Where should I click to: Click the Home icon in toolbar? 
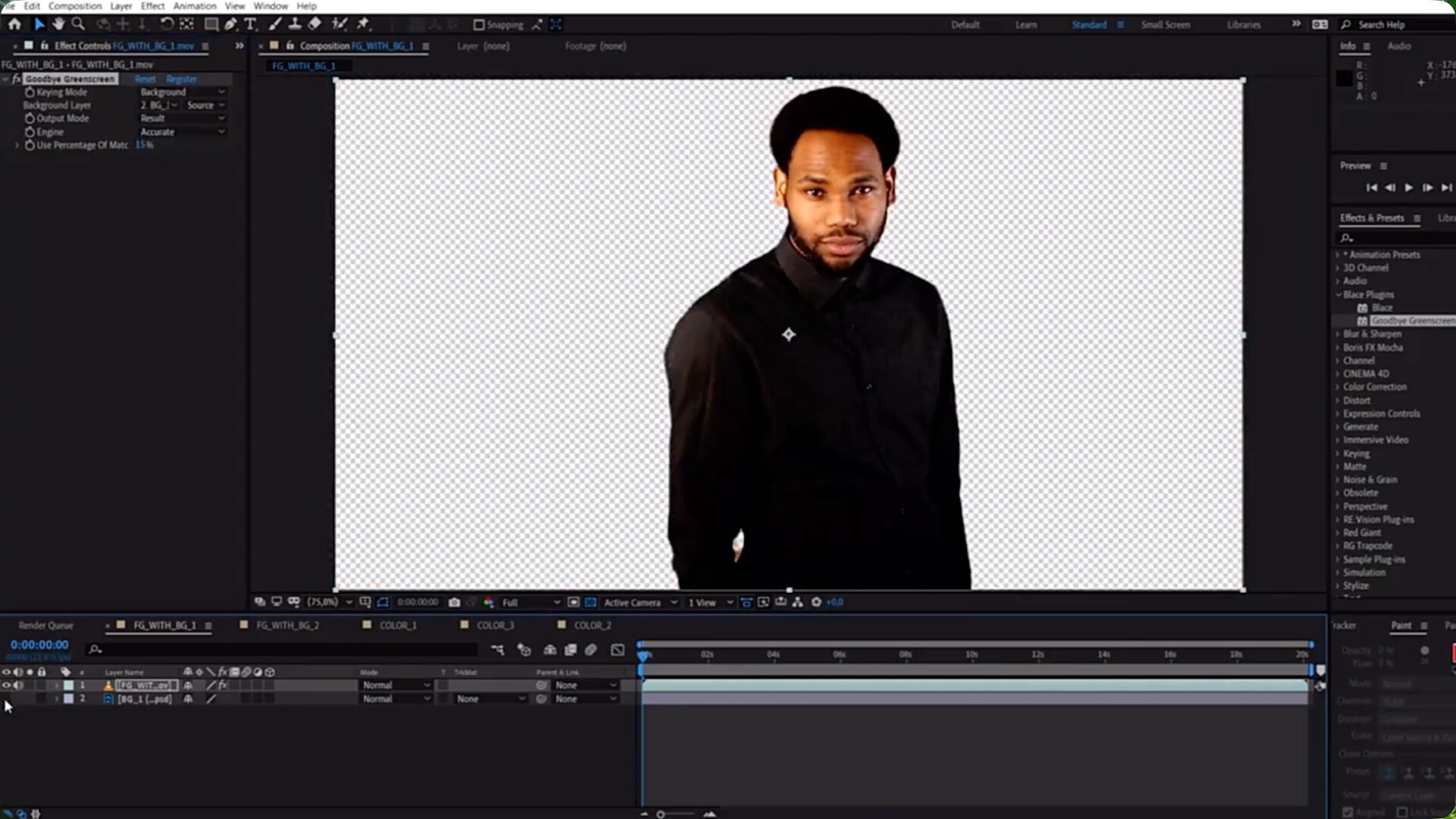pyautogui.click(x=14, y=24)
